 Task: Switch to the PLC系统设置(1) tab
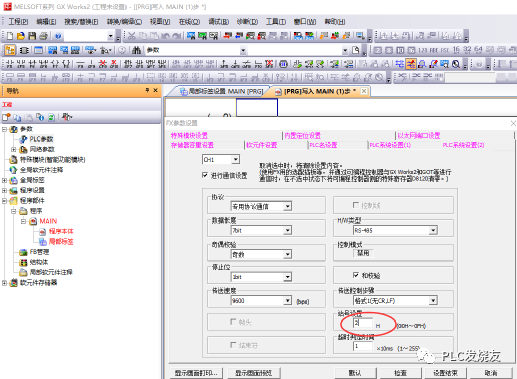pyautogui.click(x=390, y=145)
